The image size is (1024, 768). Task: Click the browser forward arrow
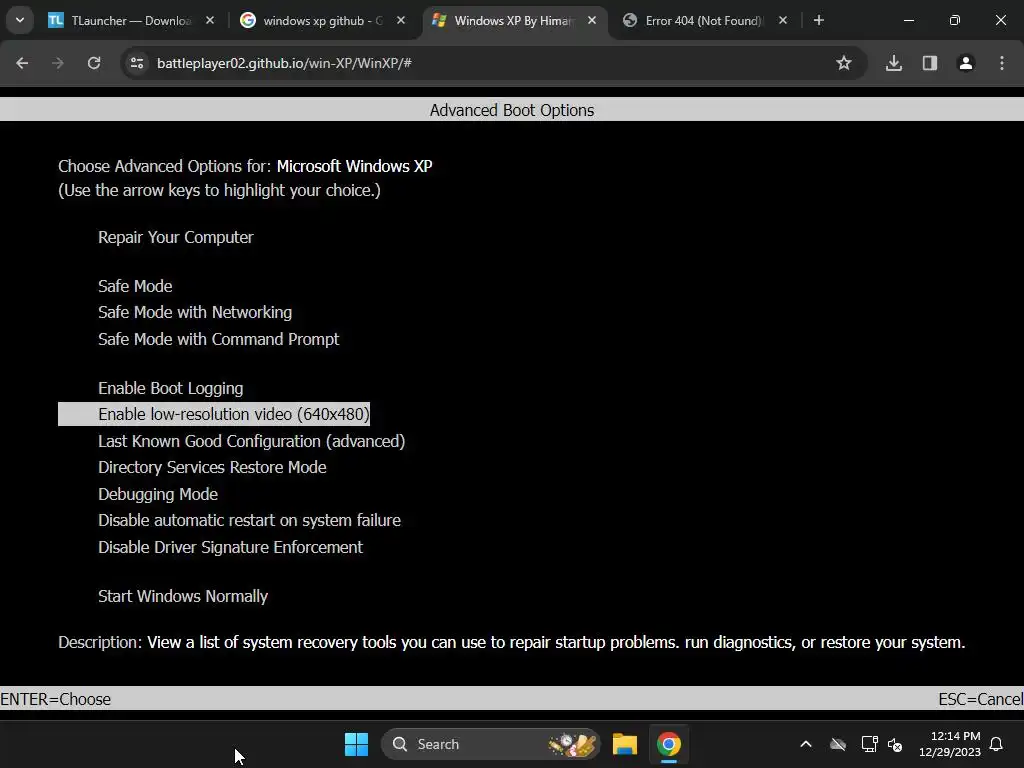pos(58,63)
